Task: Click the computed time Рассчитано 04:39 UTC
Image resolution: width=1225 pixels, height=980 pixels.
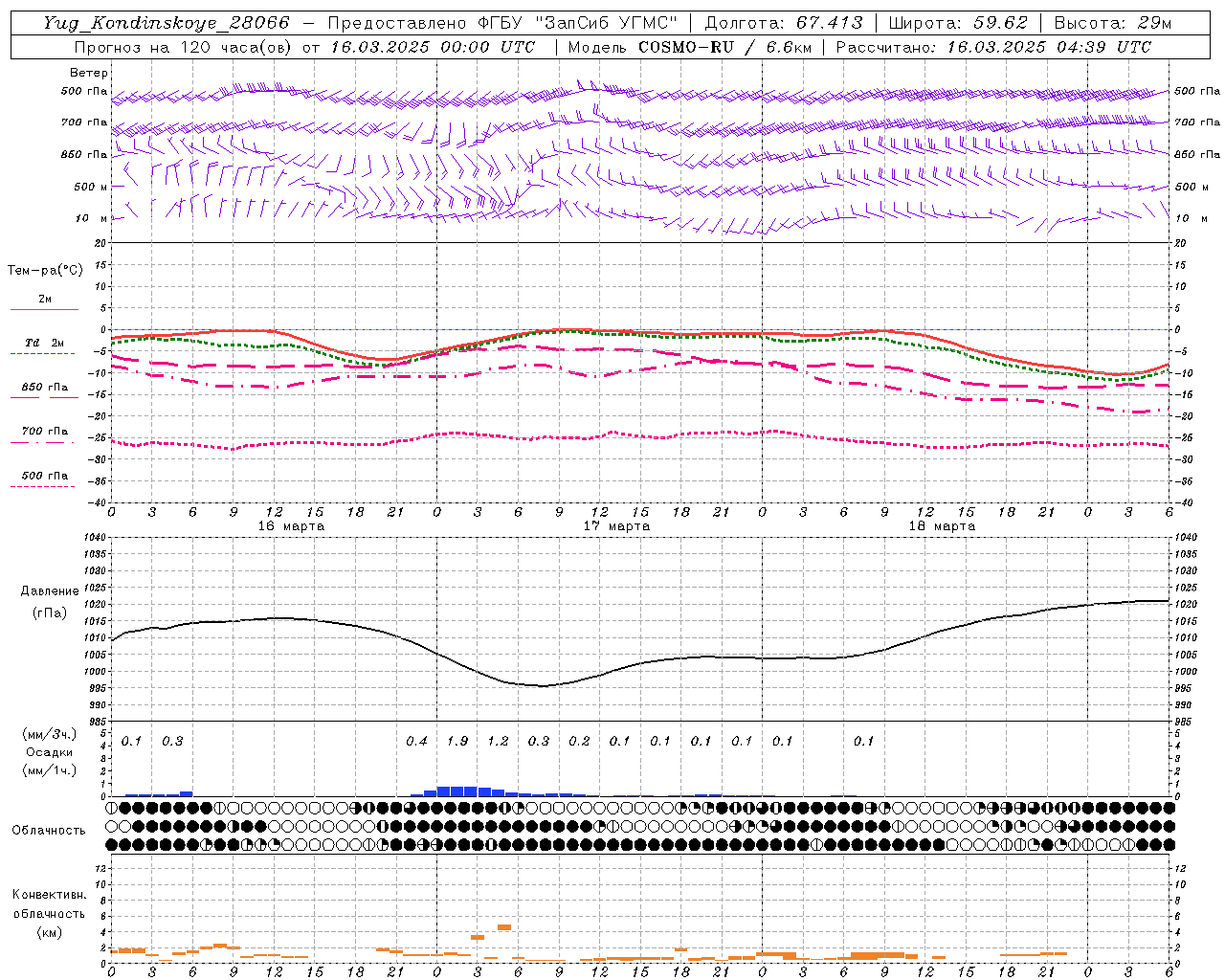Action: pyautogui.click(x=993, y=47)
